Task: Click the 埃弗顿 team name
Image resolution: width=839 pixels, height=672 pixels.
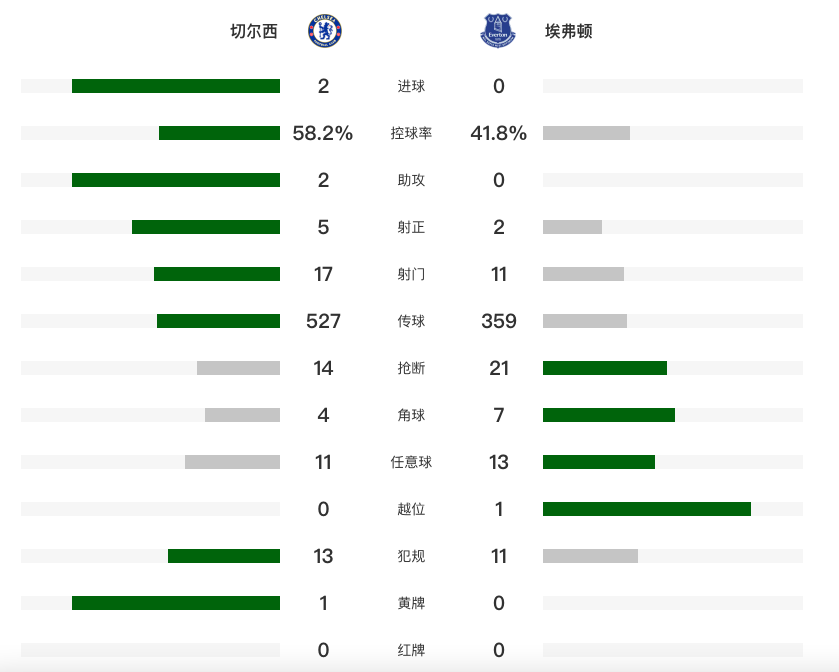Action: tap(569, 31)
